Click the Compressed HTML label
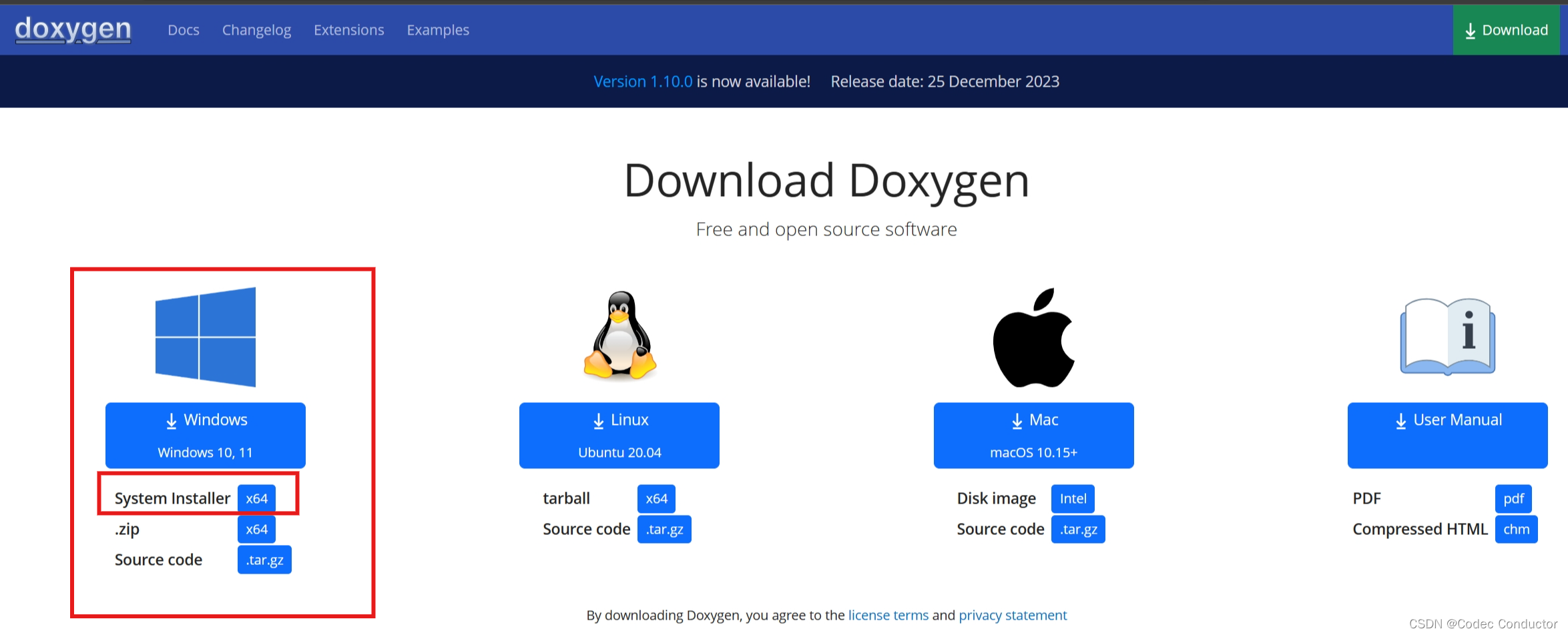The width and height of the screenshot is (1568, 635). pyautogui.click(x=1420, y=529)
